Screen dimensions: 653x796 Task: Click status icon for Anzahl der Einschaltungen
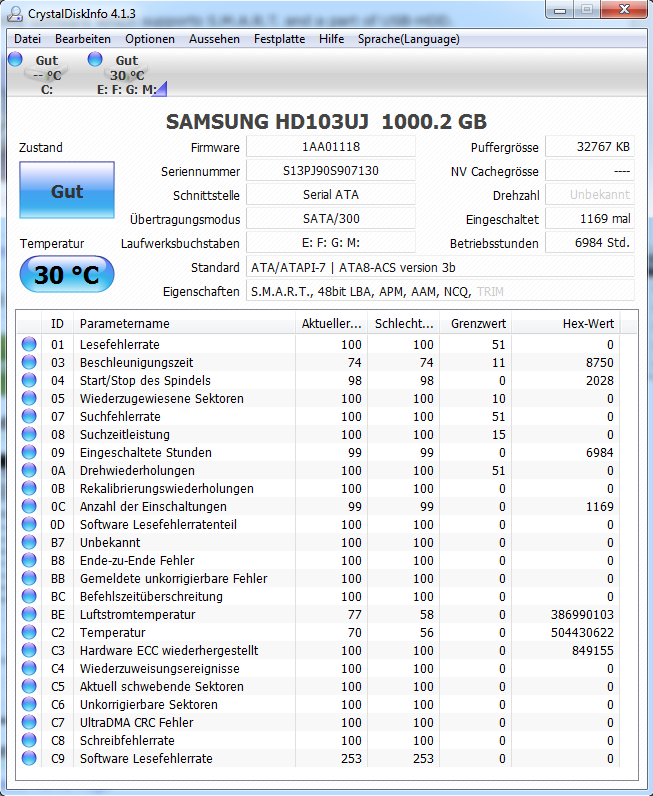point(29,506)
